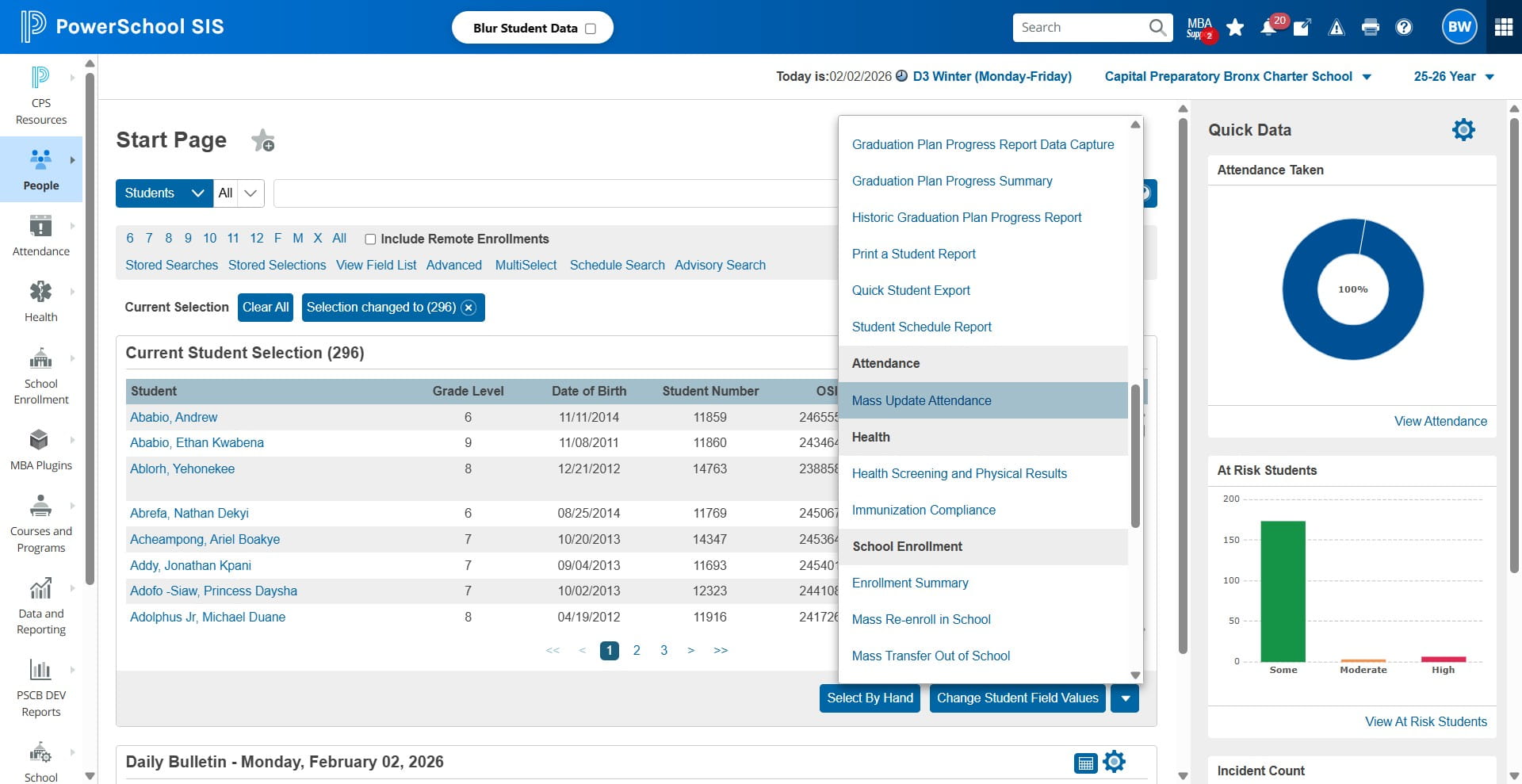Click the green Some bar in chart

pos(1283,591)
